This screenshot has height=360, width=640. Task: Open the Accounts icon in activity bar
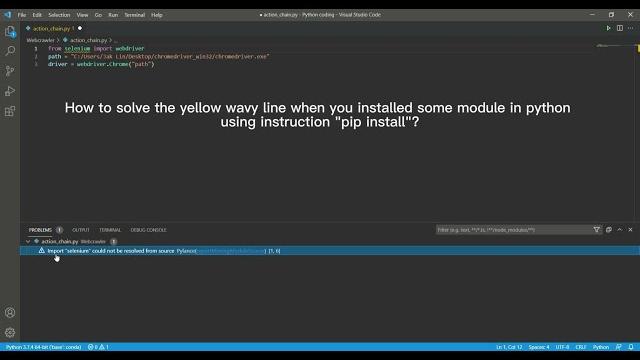[10, 313]
